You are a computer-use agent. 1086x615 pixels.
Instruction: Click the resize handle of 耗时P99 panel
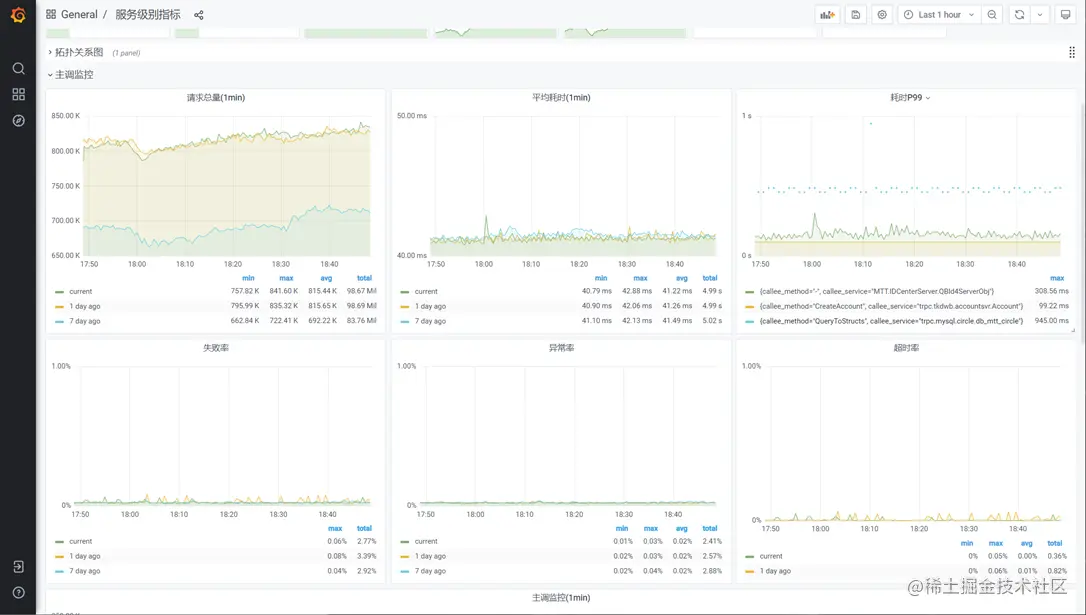(1074, 330)
